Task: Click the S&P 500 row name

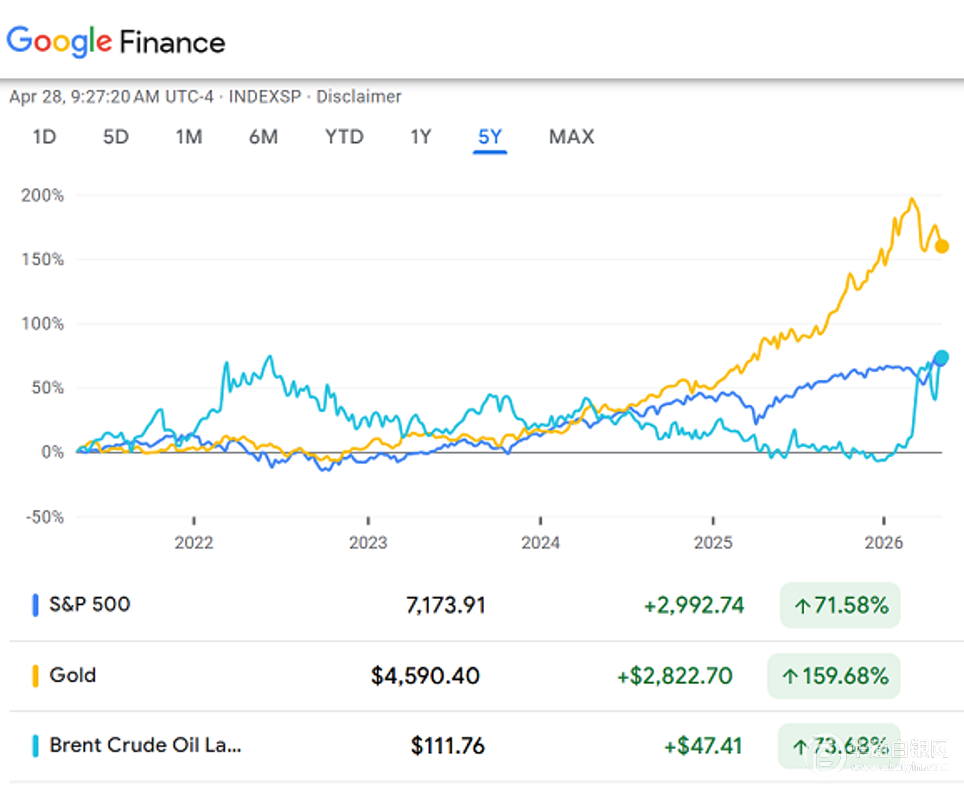Action: tap(90, 604)
